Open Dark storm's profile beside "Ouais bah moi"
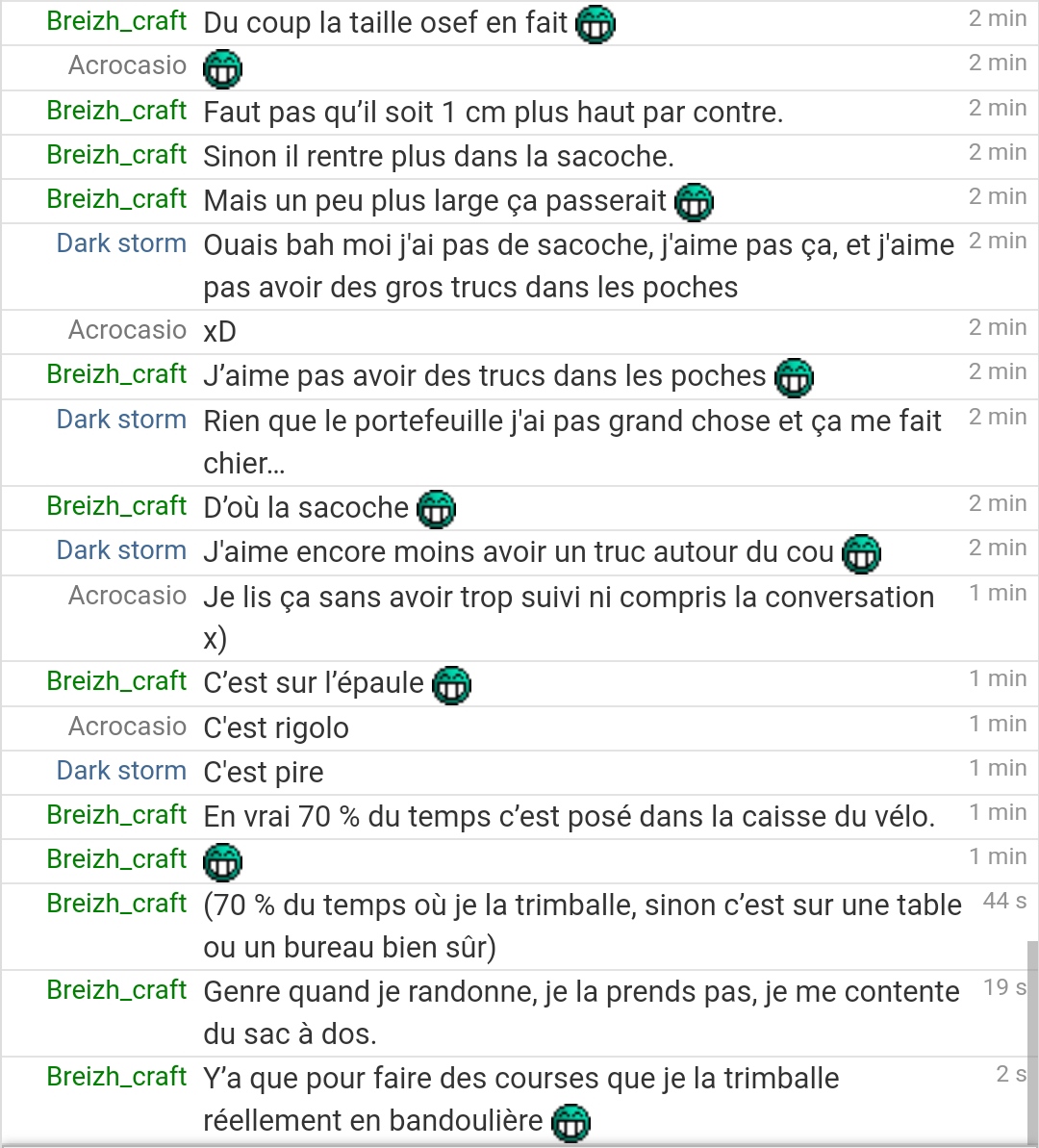 click(121, 243)
